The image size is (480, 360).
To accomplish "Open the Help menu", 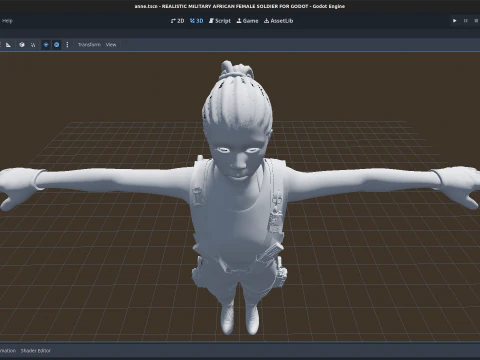I will [7, 21].
